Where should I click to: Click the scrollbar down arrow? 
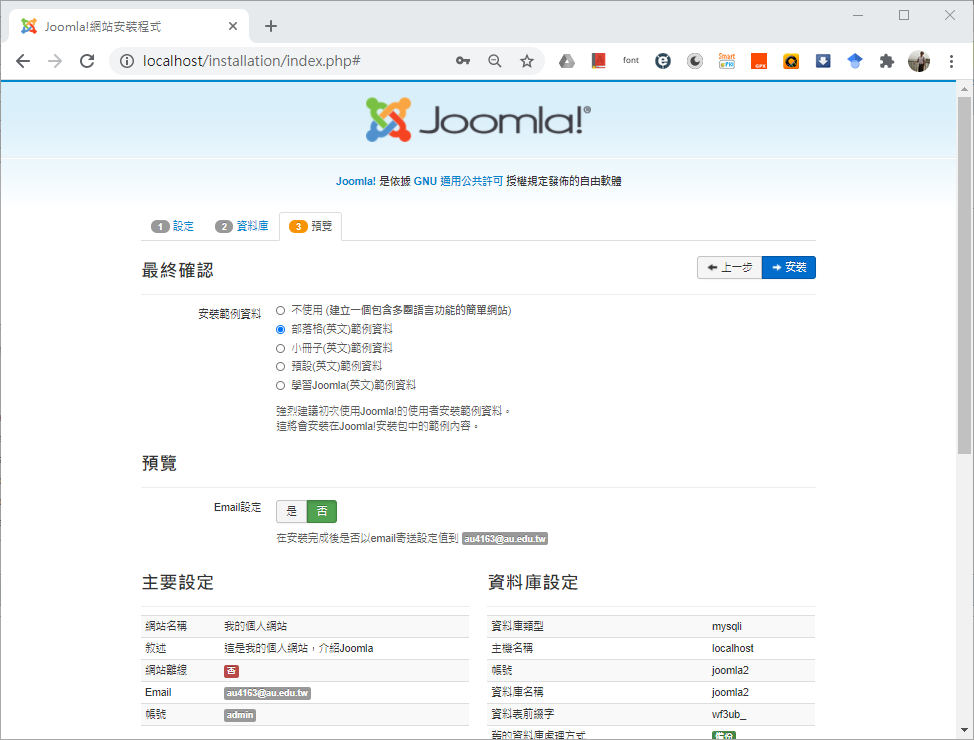click(x=964, y=730)
